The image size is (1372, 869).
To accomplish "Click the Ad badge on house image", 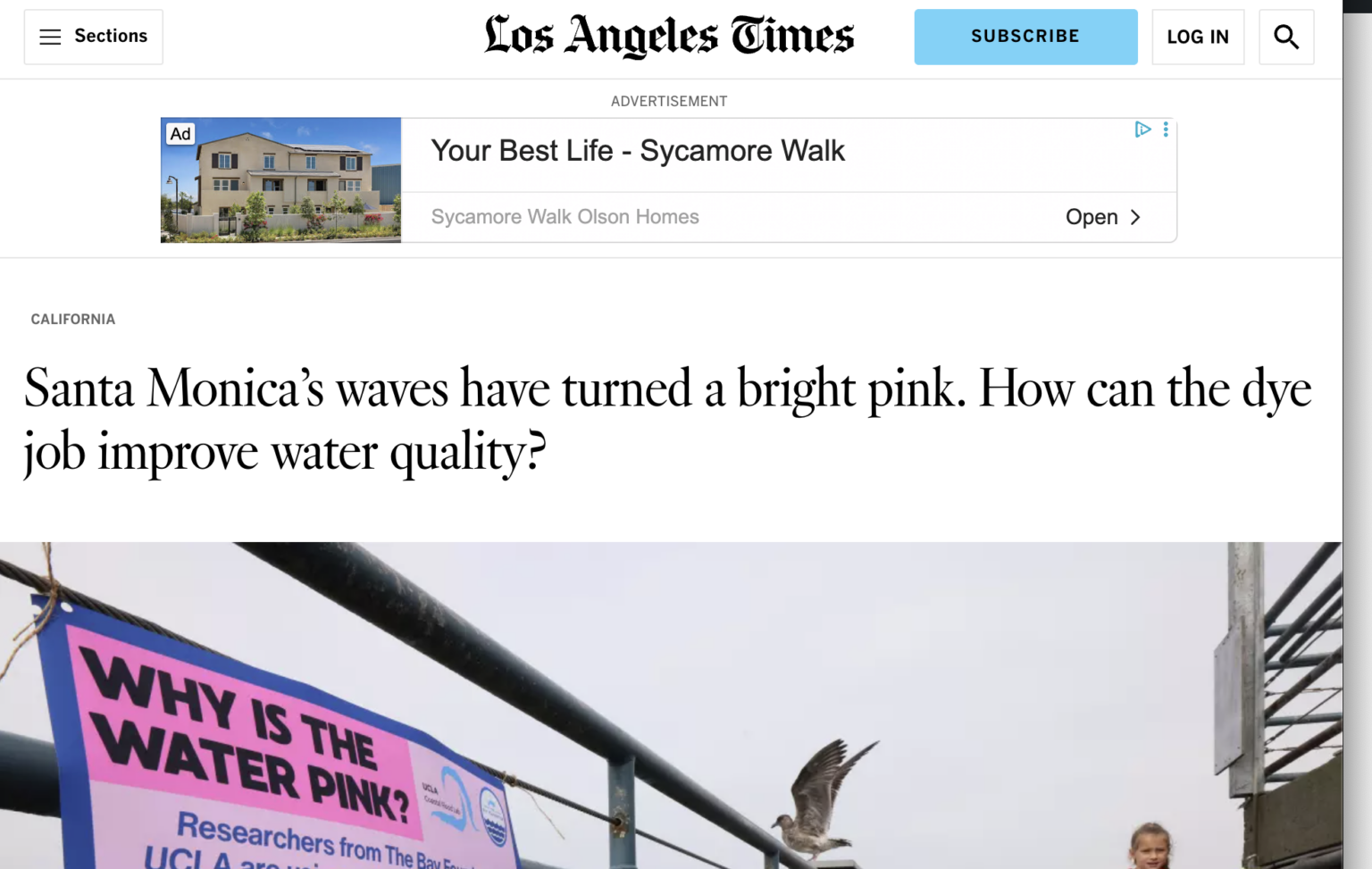I will [180, 134].
